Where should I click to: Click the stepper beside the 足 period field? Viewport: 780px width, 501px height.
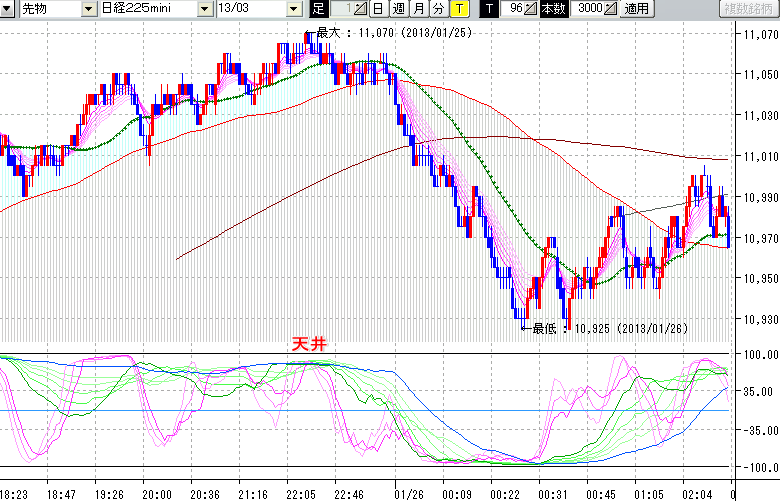pos(362,9)
